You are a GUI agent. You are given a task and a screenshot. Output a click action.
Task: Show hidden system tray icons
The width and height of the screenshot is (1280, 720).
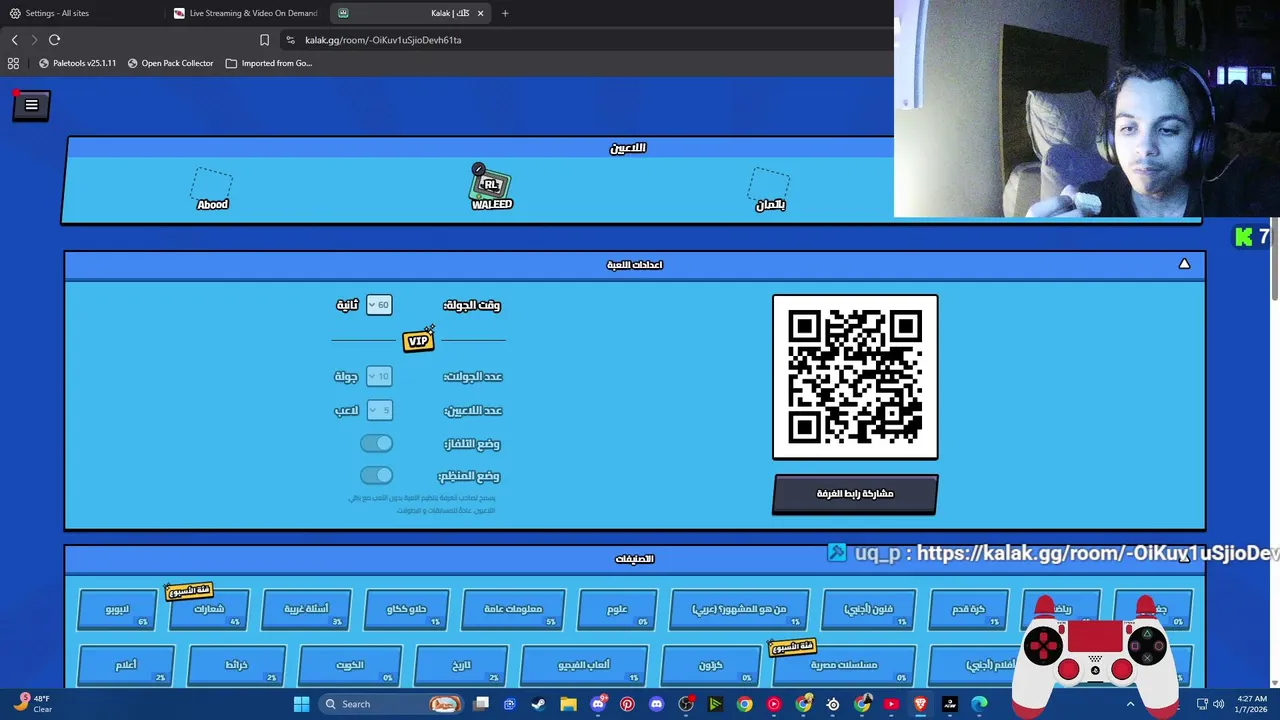coord(1131,704)
